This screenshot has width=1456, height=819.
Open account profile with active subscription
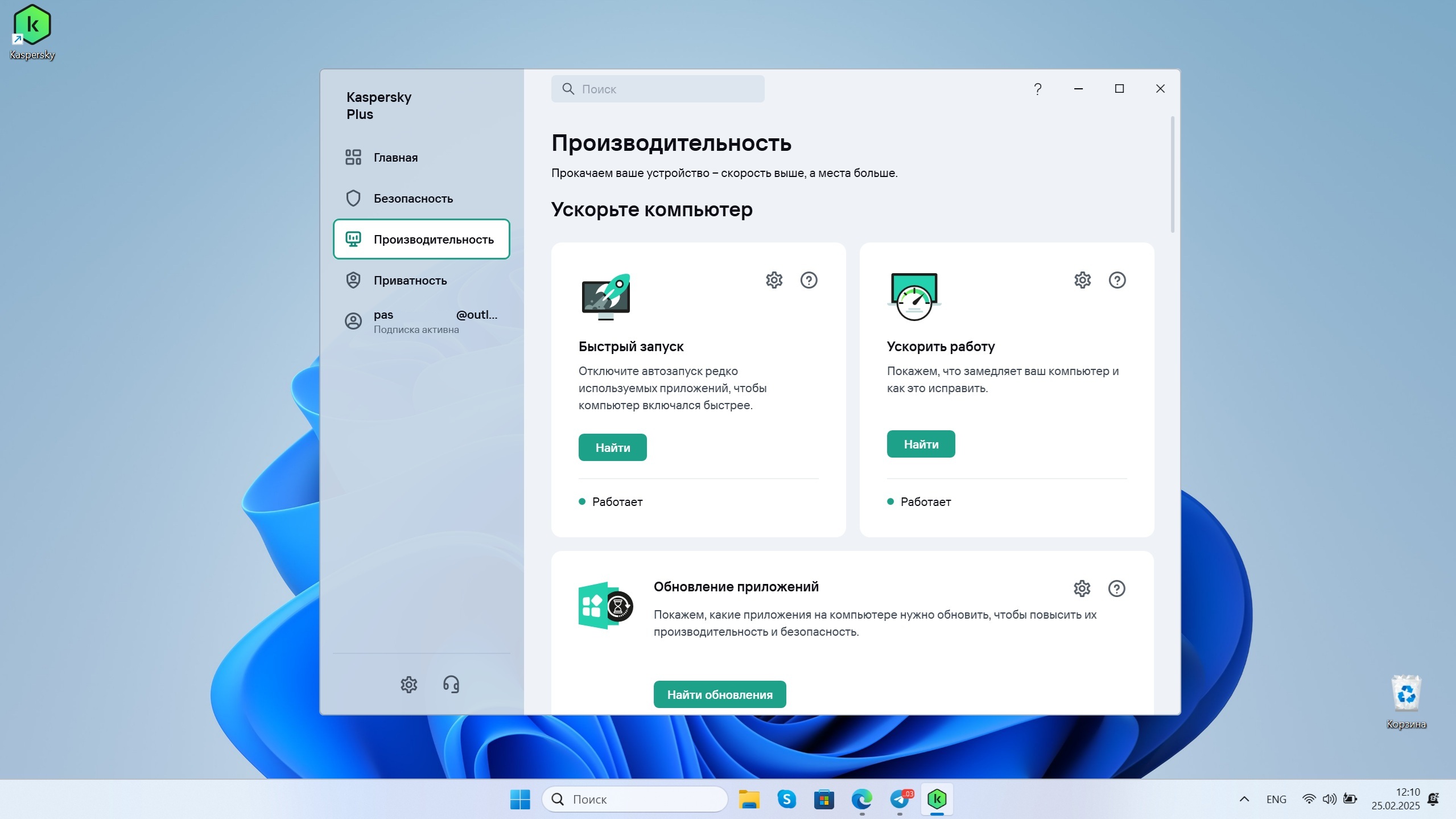(421, 322)
